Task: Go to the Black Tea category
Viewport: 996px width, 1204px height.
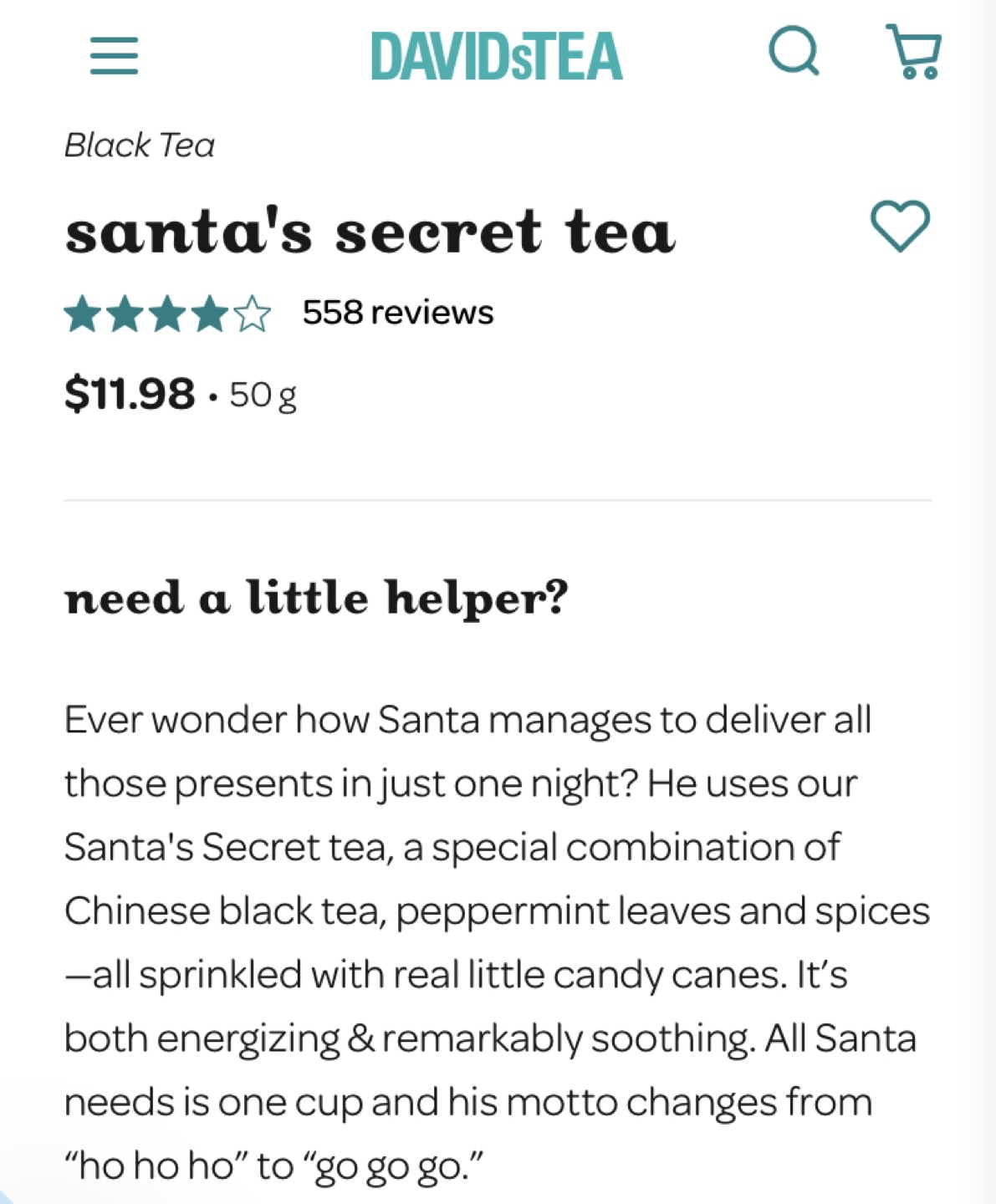Action: pyautogui.click(x=140, y=145)
